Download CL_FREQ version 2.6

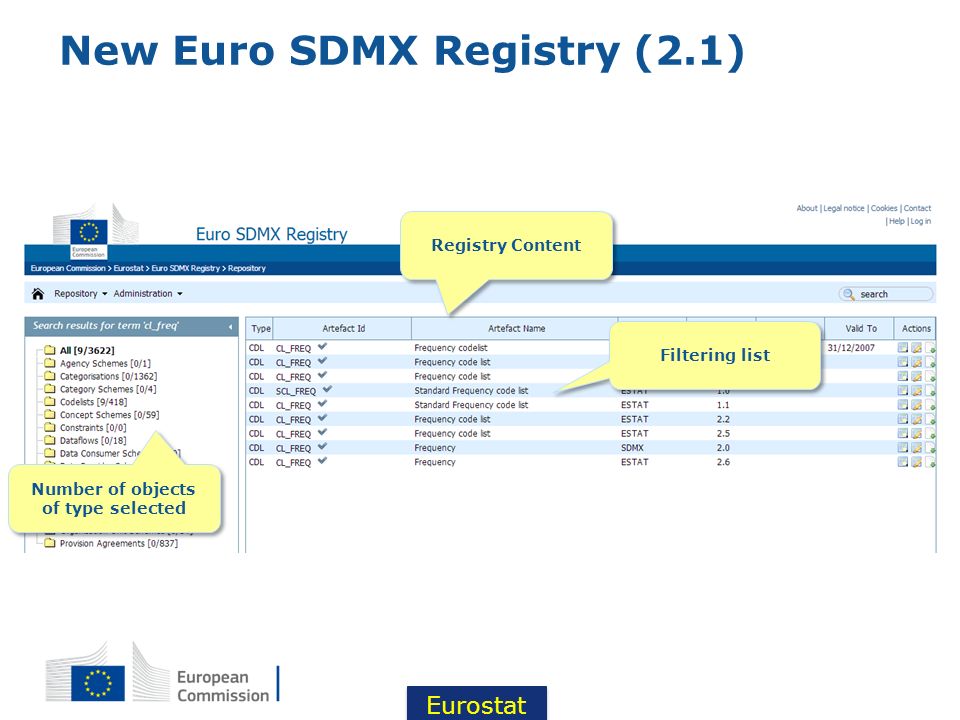pyautogui.click(x=930, y=462)
